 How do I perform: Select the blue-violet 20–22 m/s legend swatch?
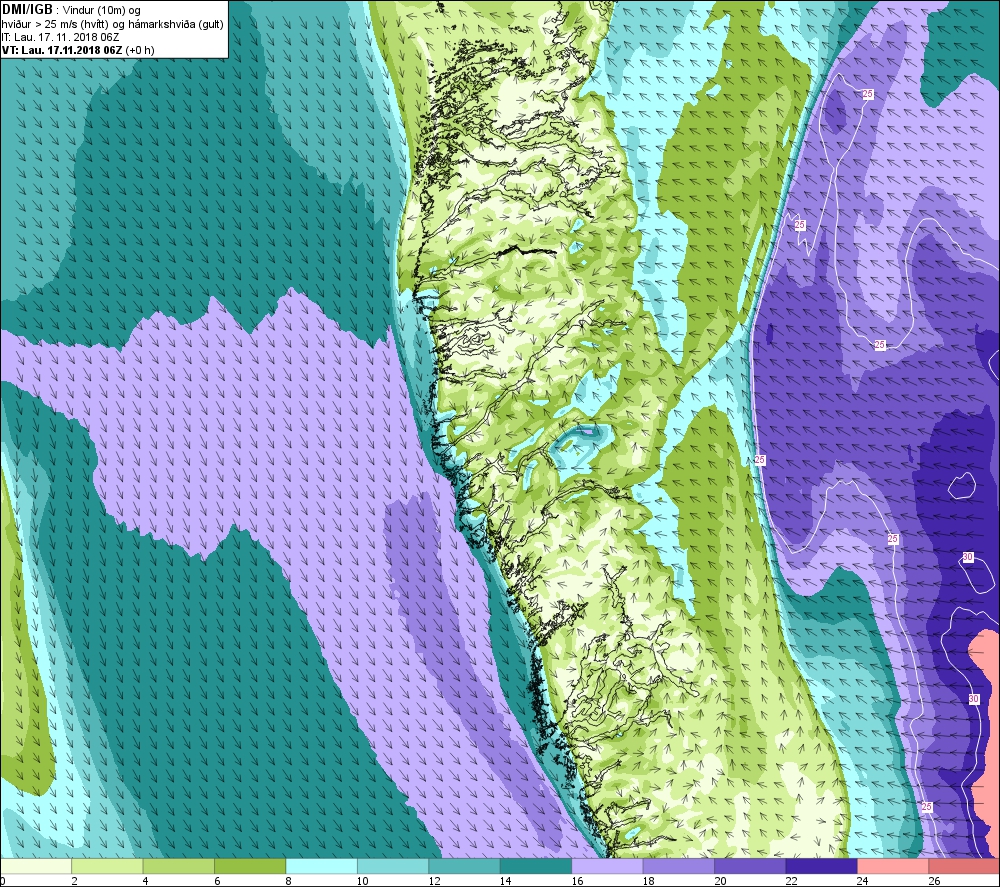point(750,866)
